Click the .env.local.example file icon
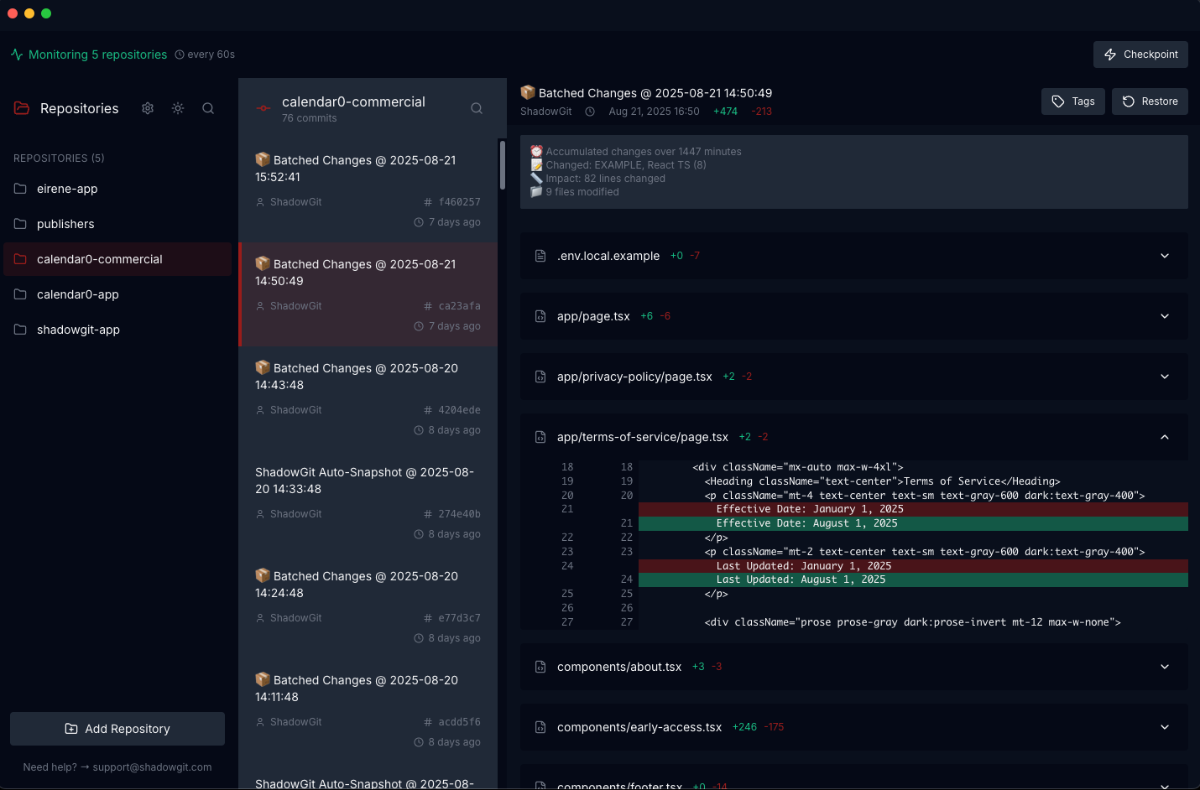This screenshot has height=790, width=1200. pos(541,256)
